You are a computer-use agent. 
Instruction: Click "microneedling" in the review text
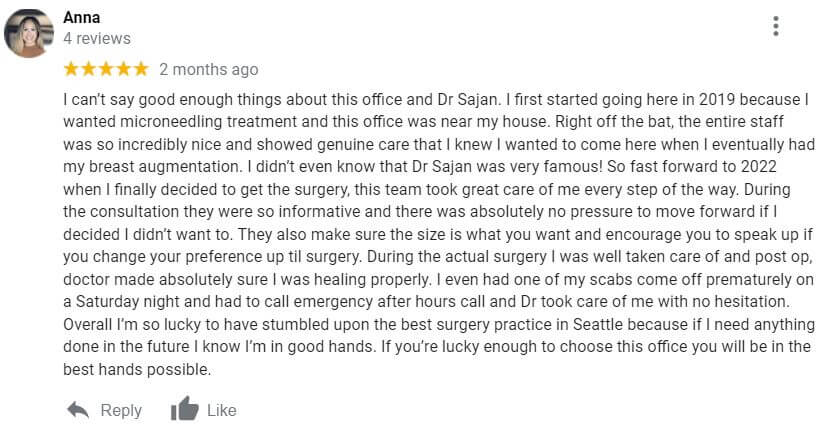tap(166, 122)
